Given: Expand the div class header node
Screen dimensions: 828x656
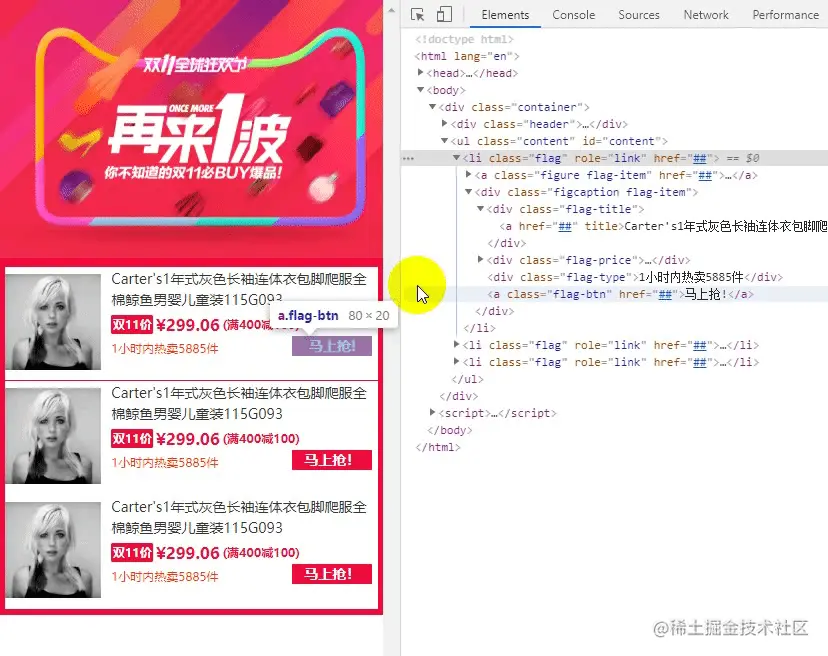Looking at the screenshot, I should click(x=444, y=124).
